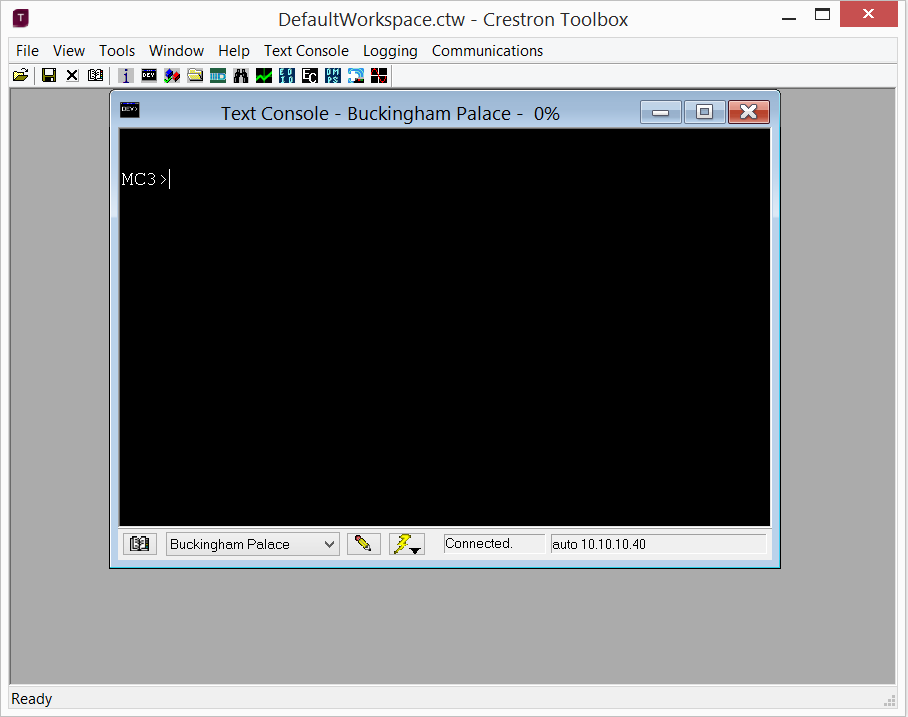Open the Logging menu
908x717 pixels.
390,51
